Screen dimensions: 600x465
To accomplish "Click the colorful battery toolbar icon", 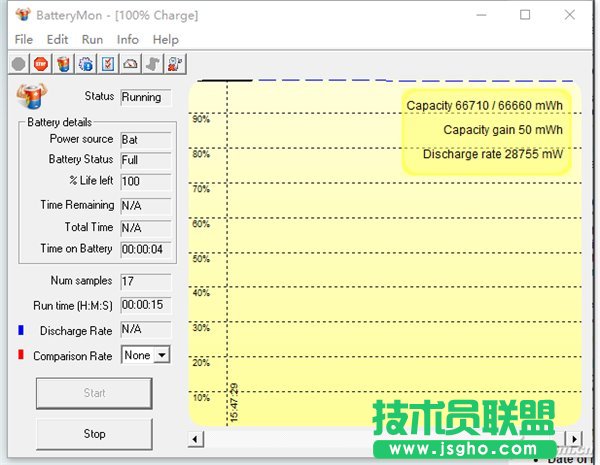I will pos(63,64).
